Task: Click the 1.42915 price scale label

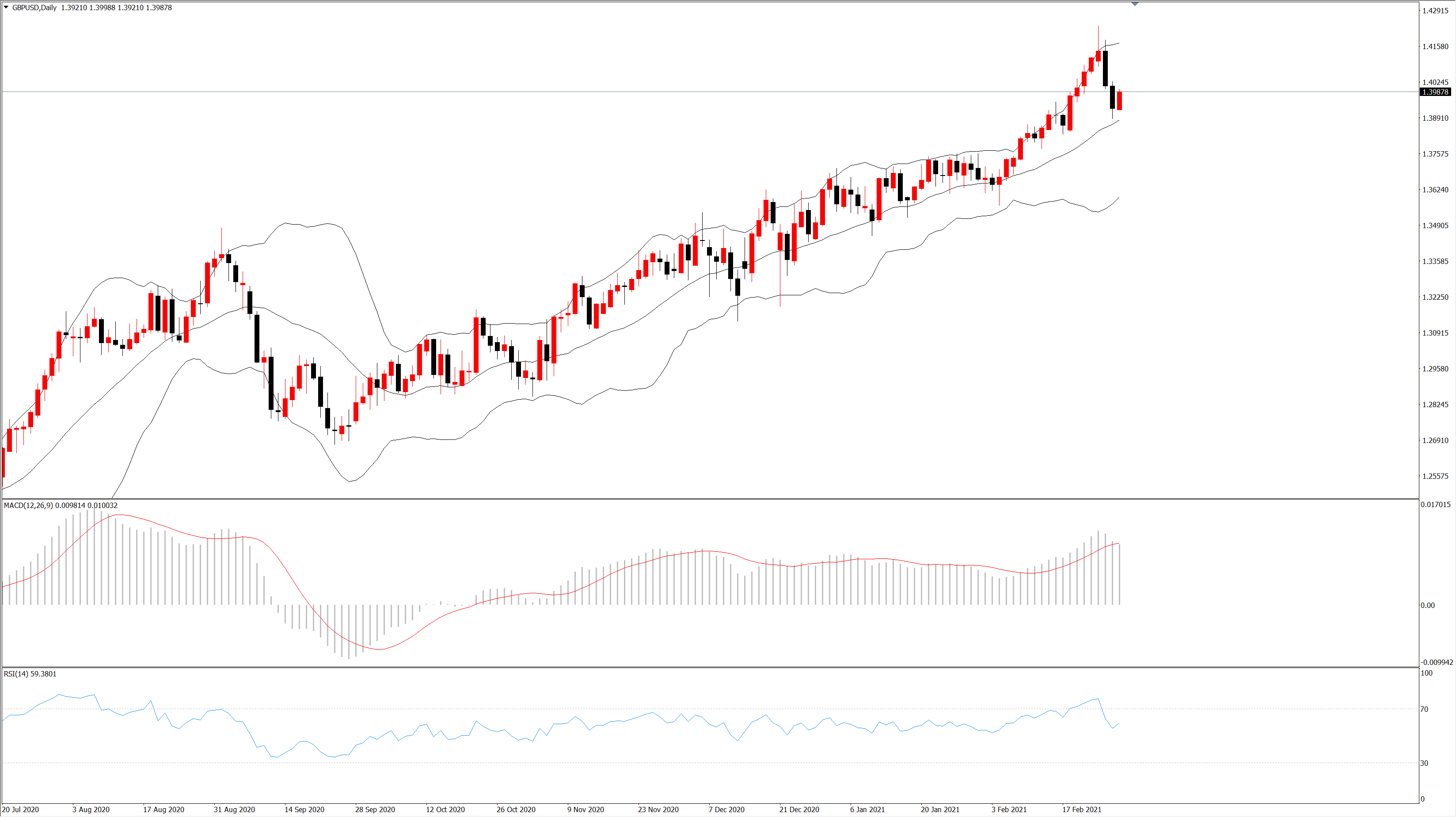Action: [1435, 11]
